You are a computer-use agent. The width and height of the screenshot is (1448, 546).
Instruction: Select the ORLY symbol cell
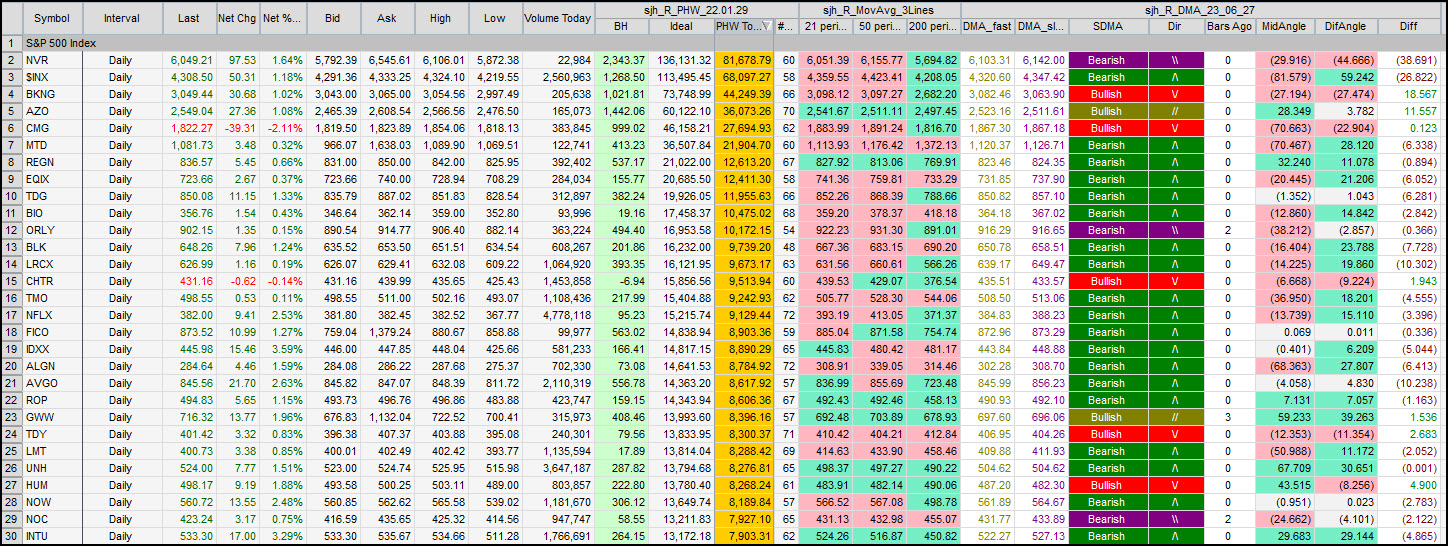point(51,231)
